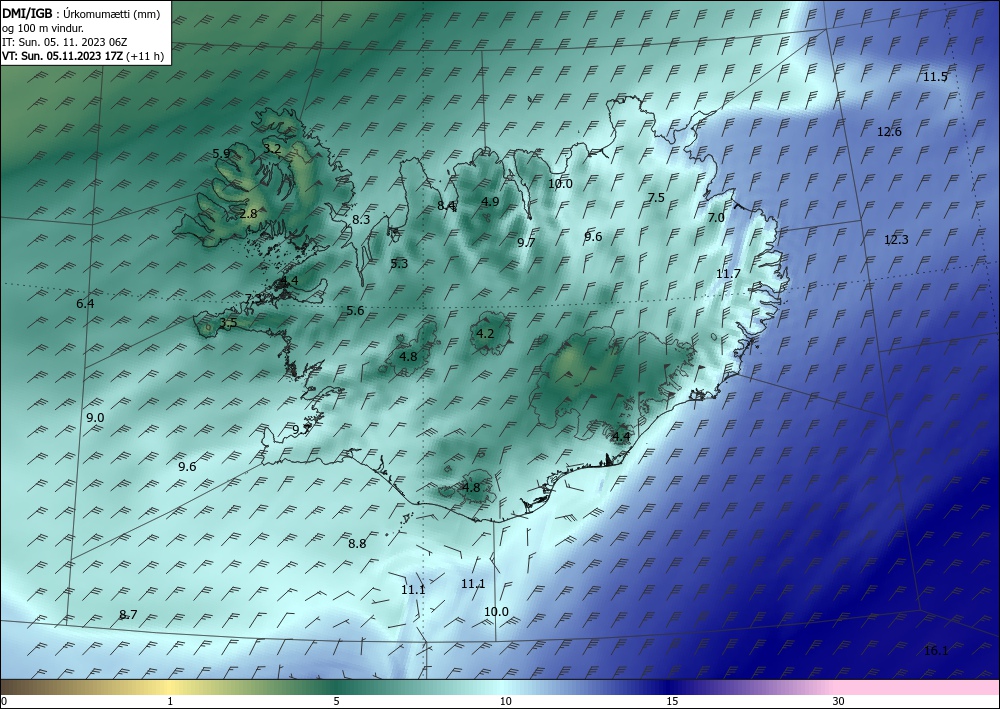Image resolution: width=1000 pixels, height=709 pixels.
Task: Click the 7.5 value in northeast Iceland
Action: tap(656, 198)
